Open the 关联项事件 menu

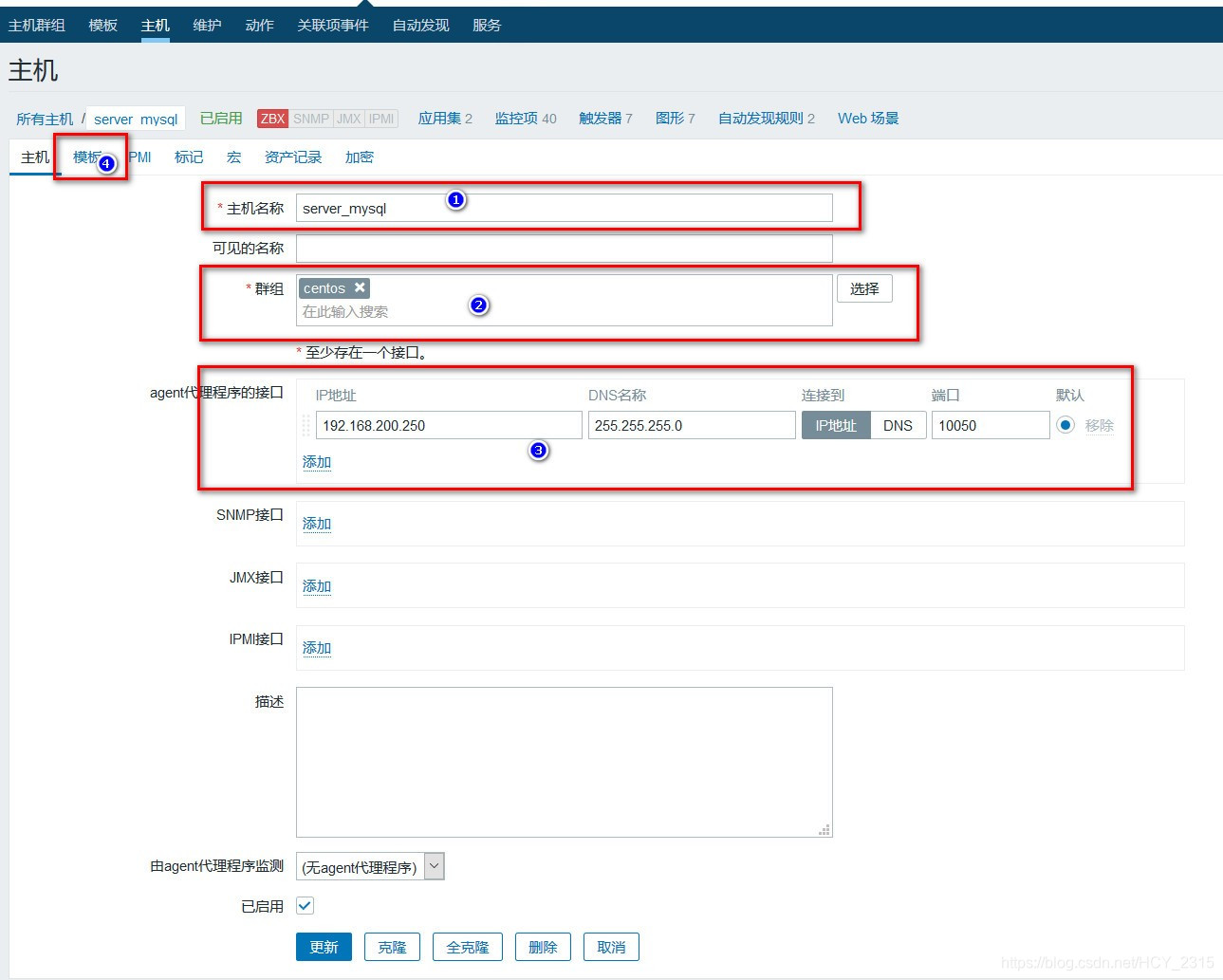point(333,25)
